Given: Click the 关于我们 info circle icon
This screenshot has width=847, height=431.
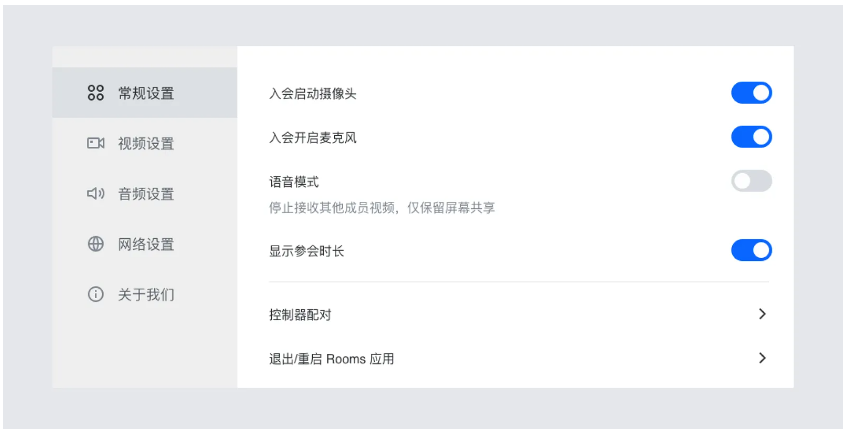Looking at the screenshot, I should coord(96,295).
